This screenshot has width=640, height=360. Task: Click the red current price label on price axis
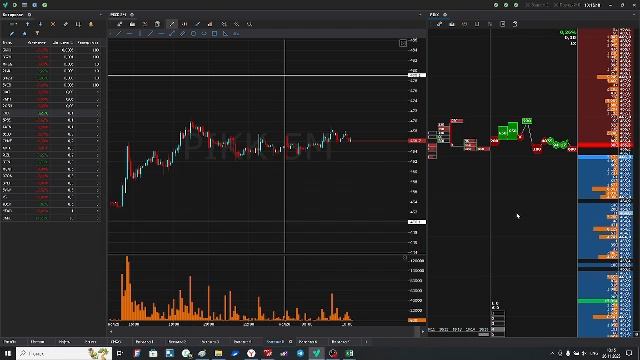coord(417,141)
